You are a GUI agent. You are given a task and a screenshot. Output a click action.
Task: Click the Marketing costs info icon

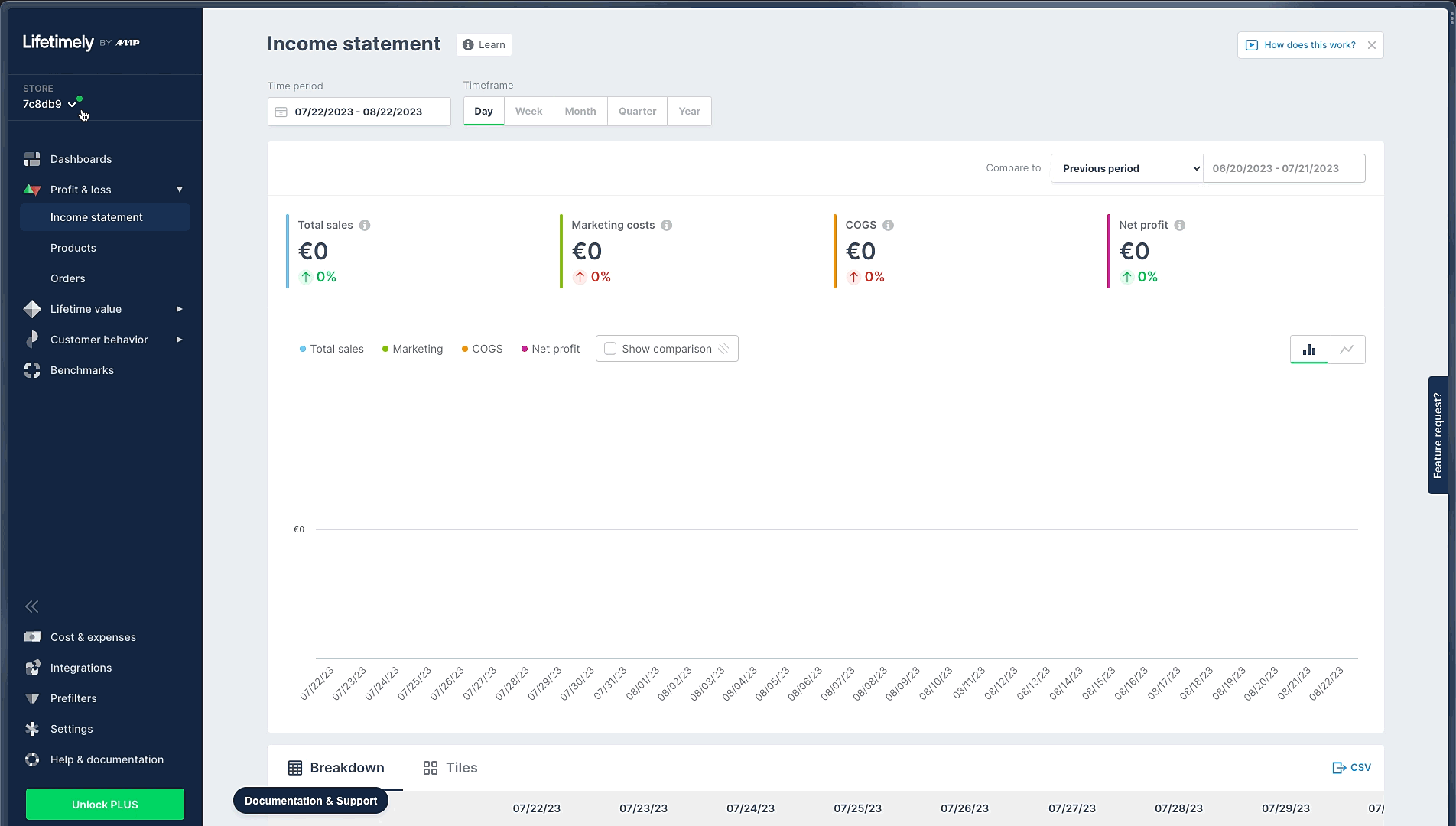pos(667,225)
